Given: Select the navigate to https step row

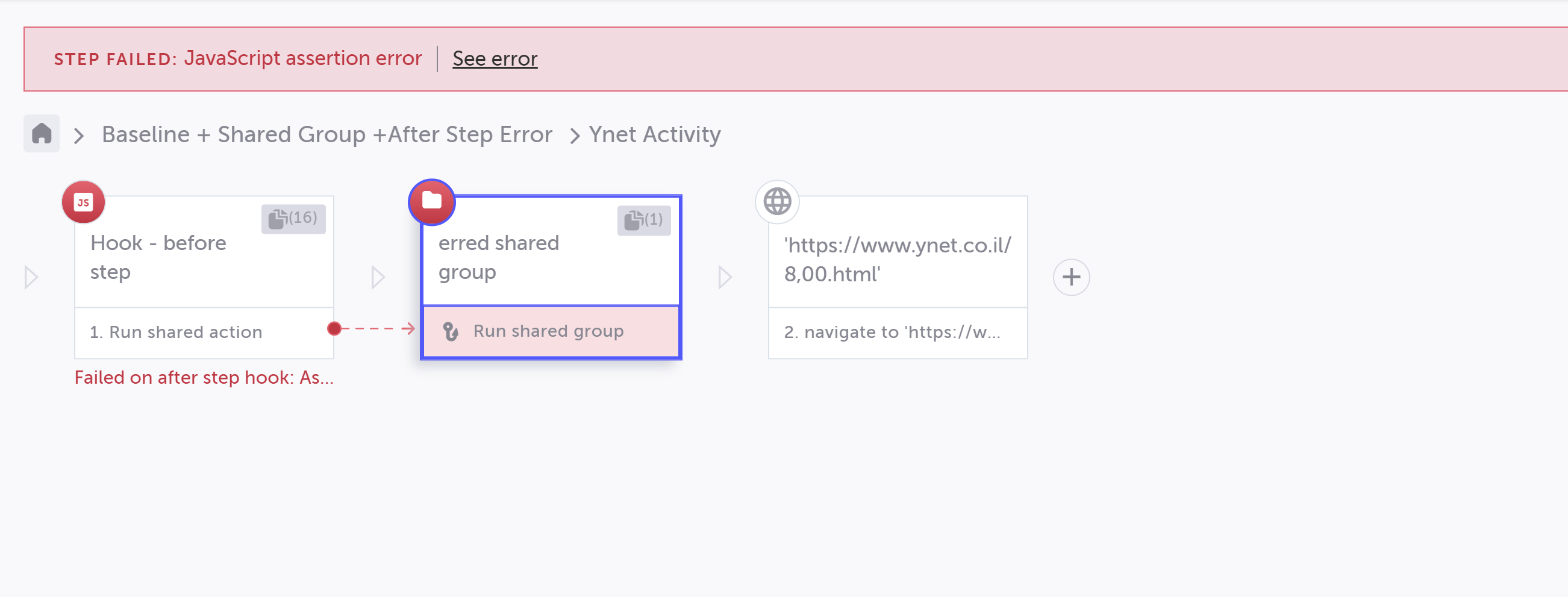Looking at the screenshot, I should pyautogui.click(x=892, y=333).
